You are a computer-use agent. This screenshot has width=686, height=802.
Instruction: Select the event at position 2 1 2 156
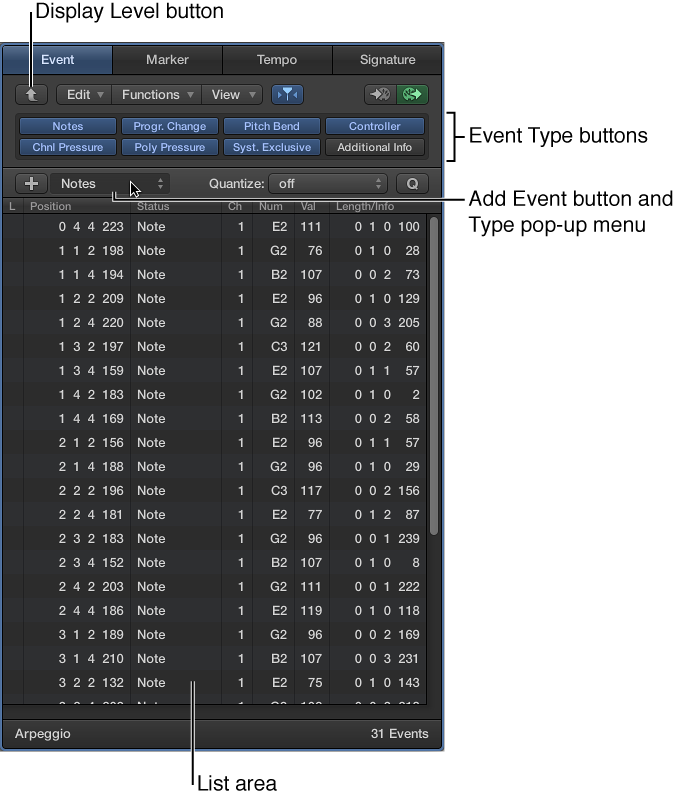click(x=214, y=443)
